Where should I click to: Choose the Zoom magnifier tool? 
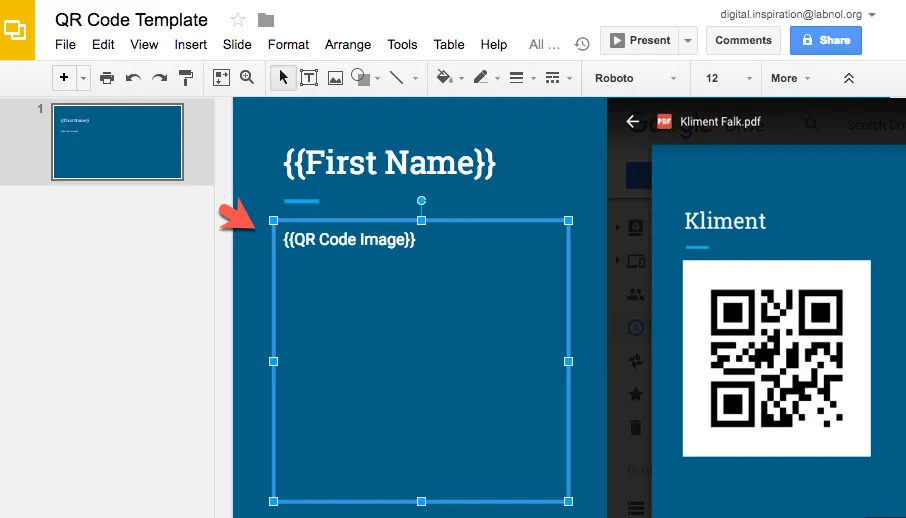[x=247, y=77]
